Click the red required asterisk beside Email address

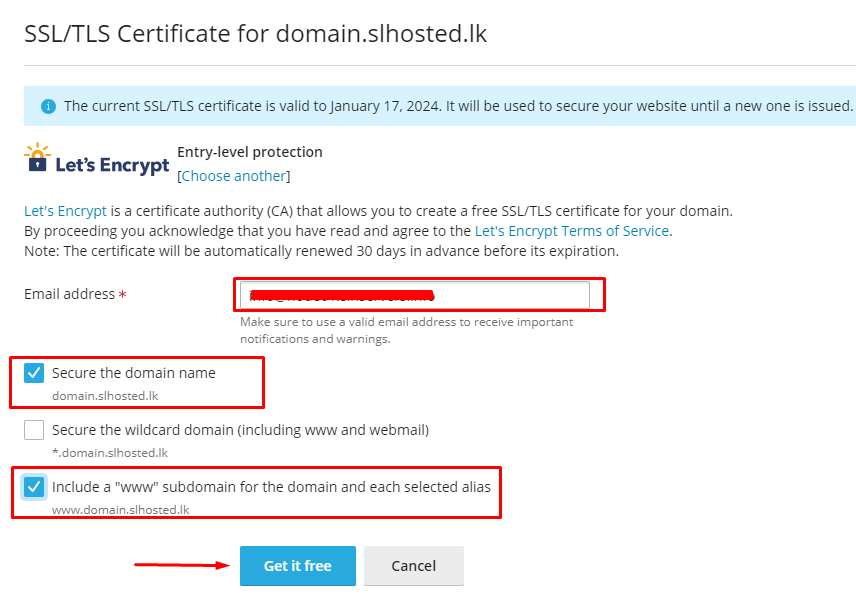[123, 295]
